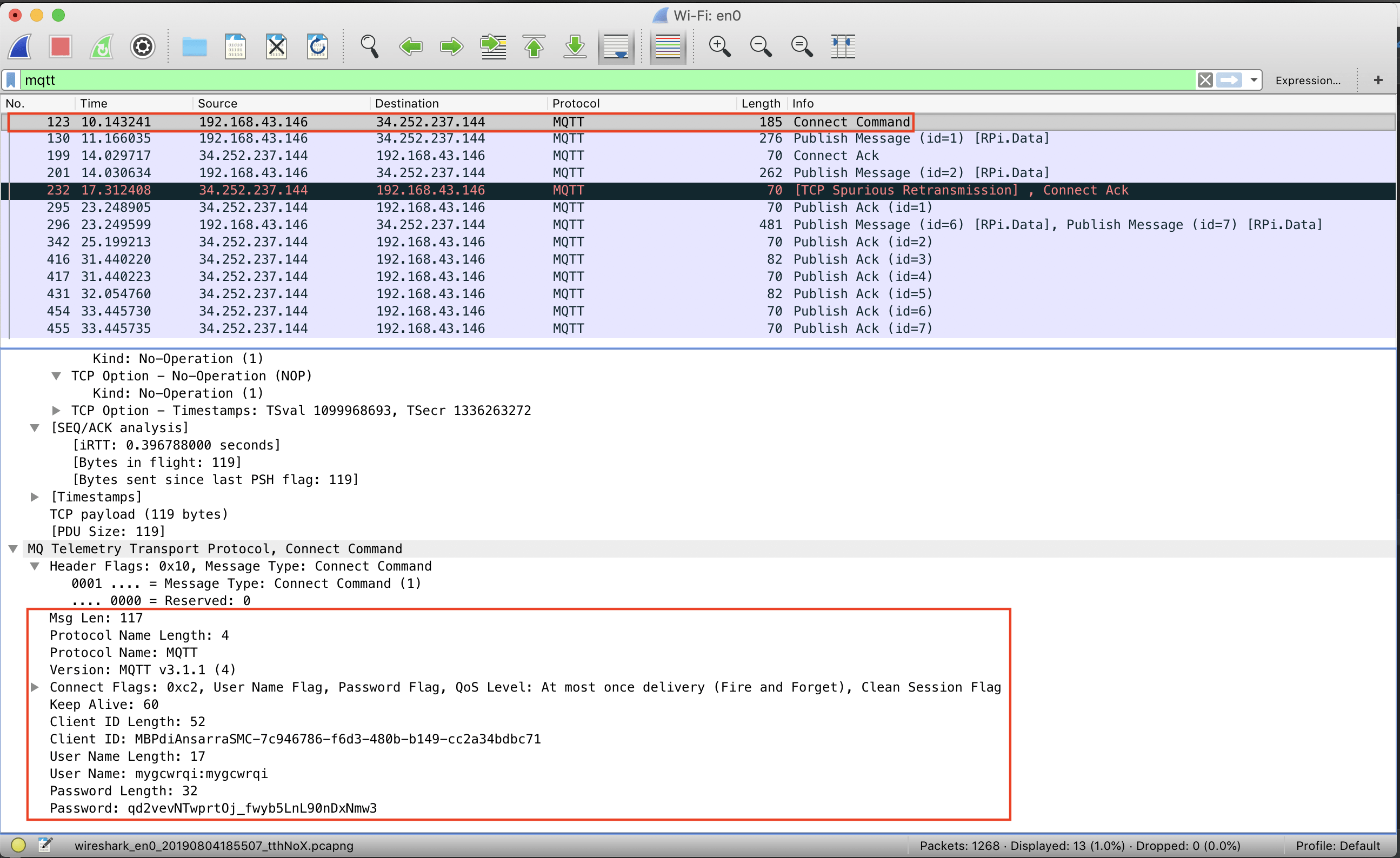Go to a specified packet
The width and height of the screenshot is (1400, 858).
[x=493, y=46]
